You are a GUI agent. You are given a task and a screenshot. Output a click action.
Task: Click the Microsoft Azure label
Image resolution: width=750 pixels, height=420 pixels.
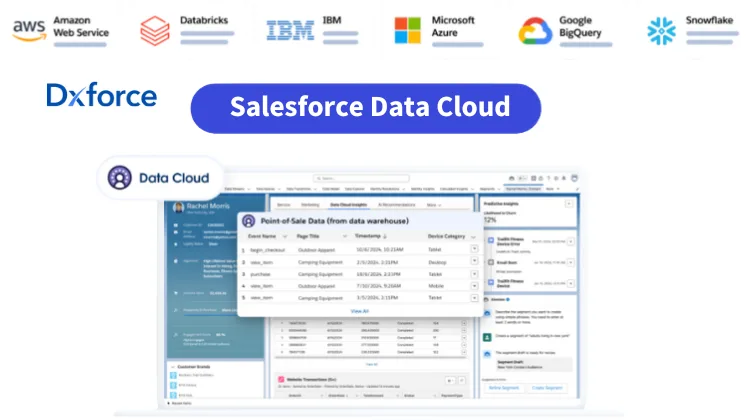coord(453,26)
